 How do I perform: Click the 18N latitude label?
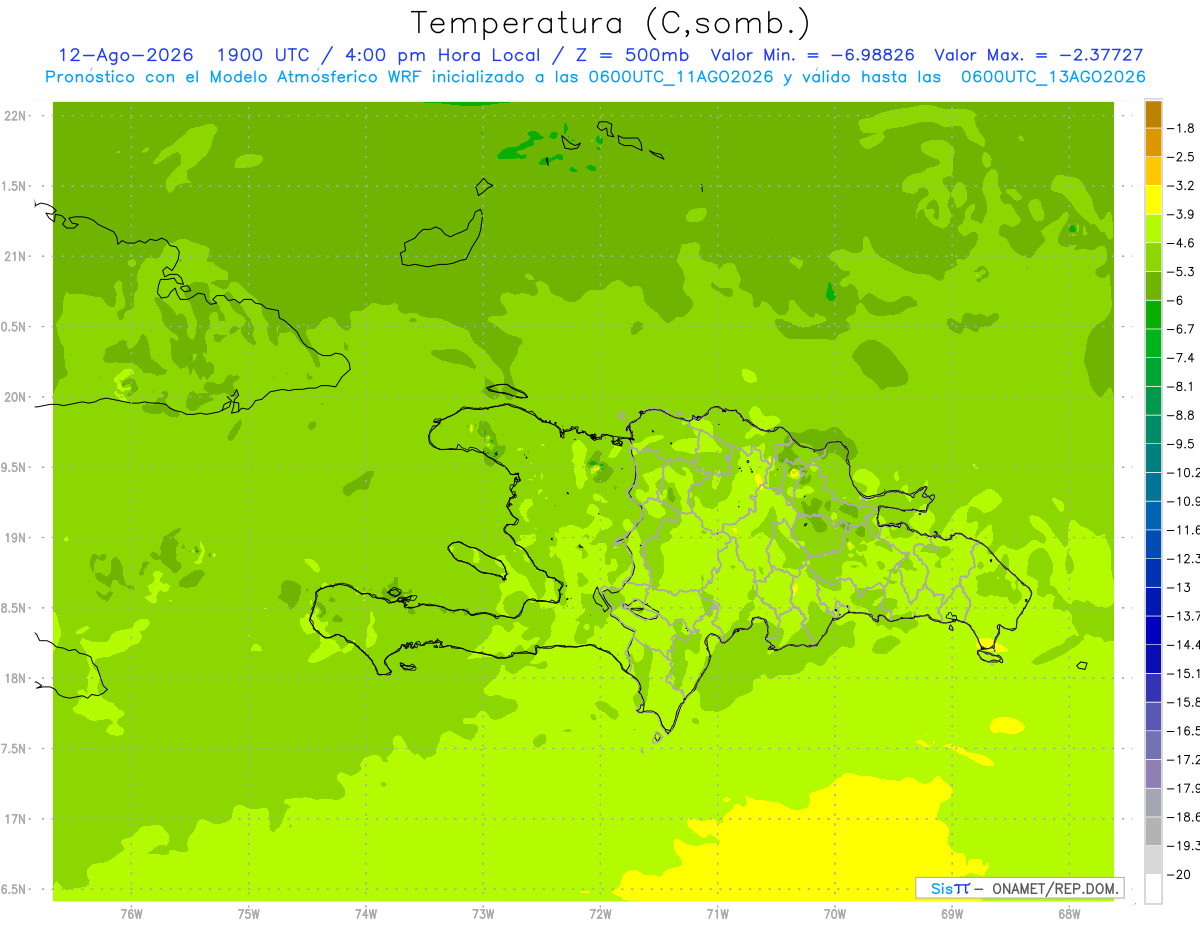(x=16, y=679)
